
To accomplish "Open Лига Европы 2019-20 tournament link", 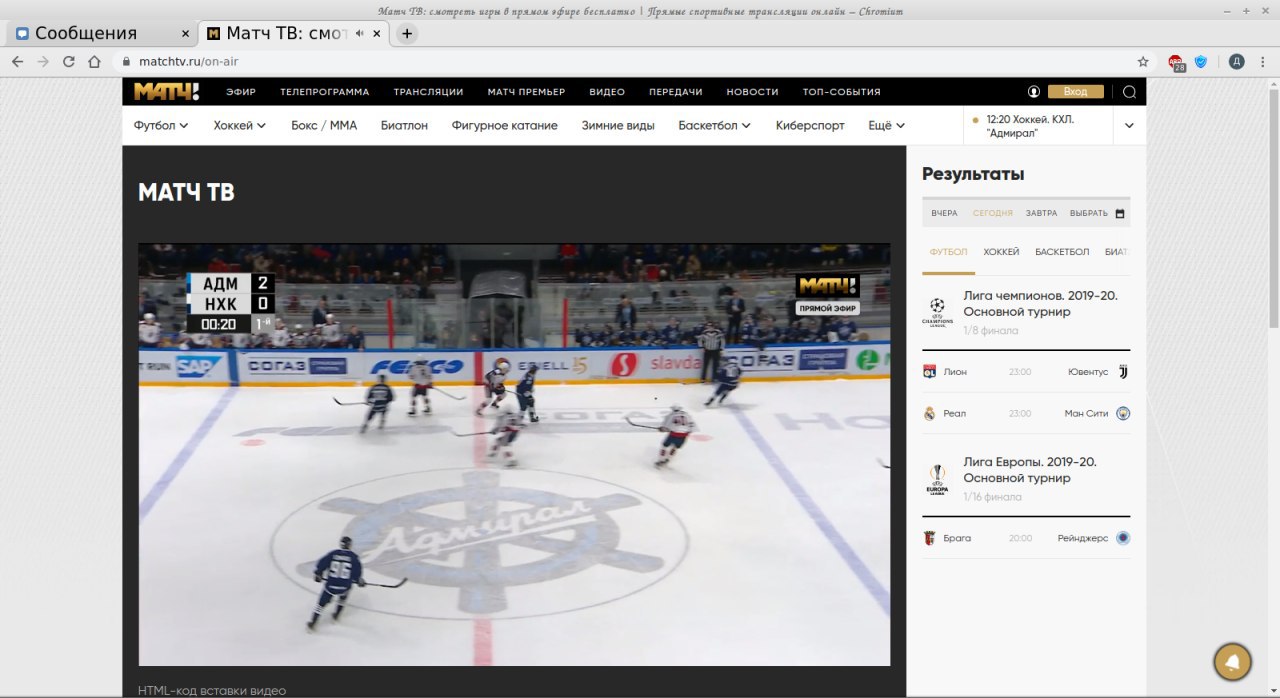I will 1031,470.
